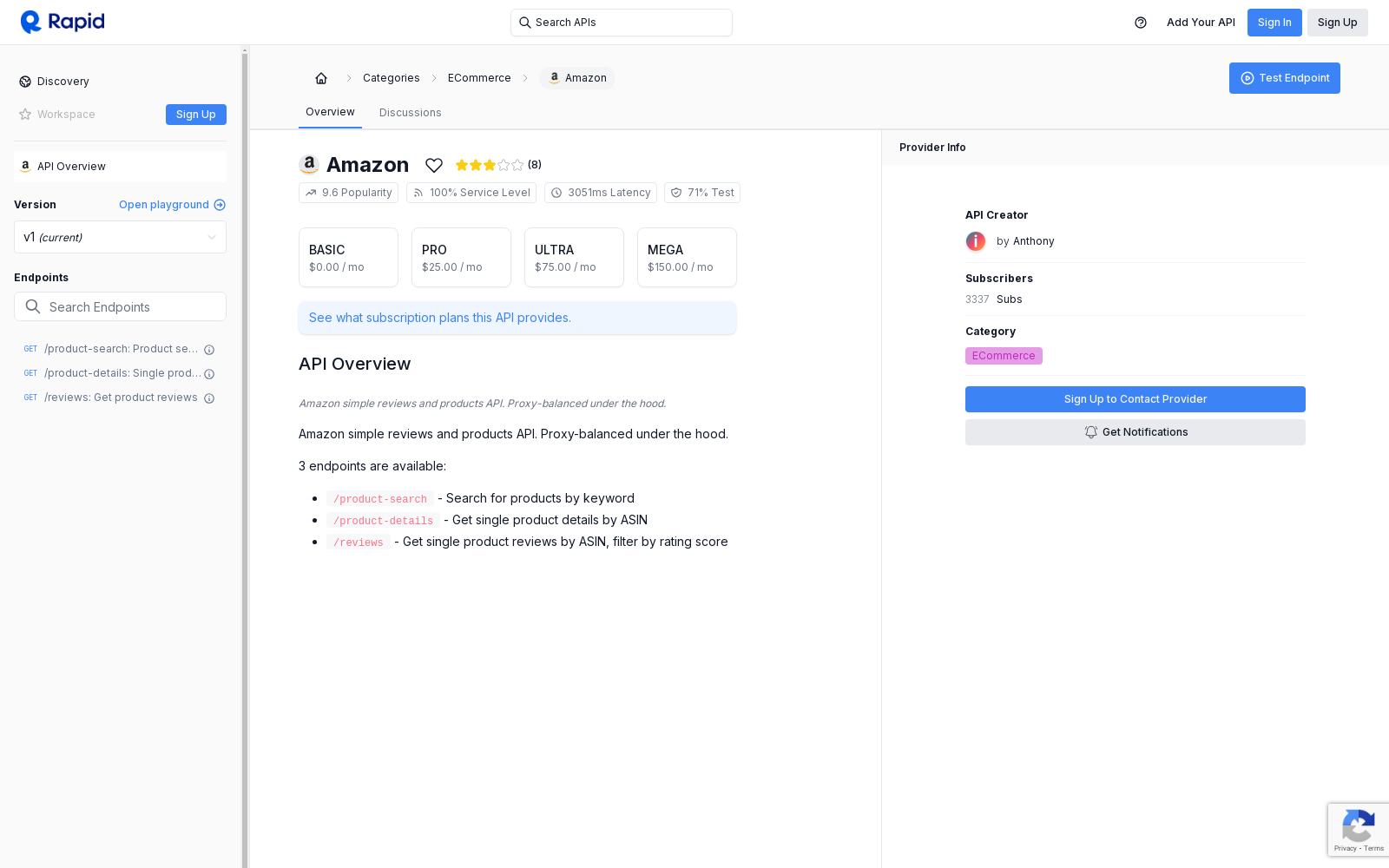Click Sign Up in the top bar
Viewport: 1389px width, 868px height.
[x=1338, y=23]
